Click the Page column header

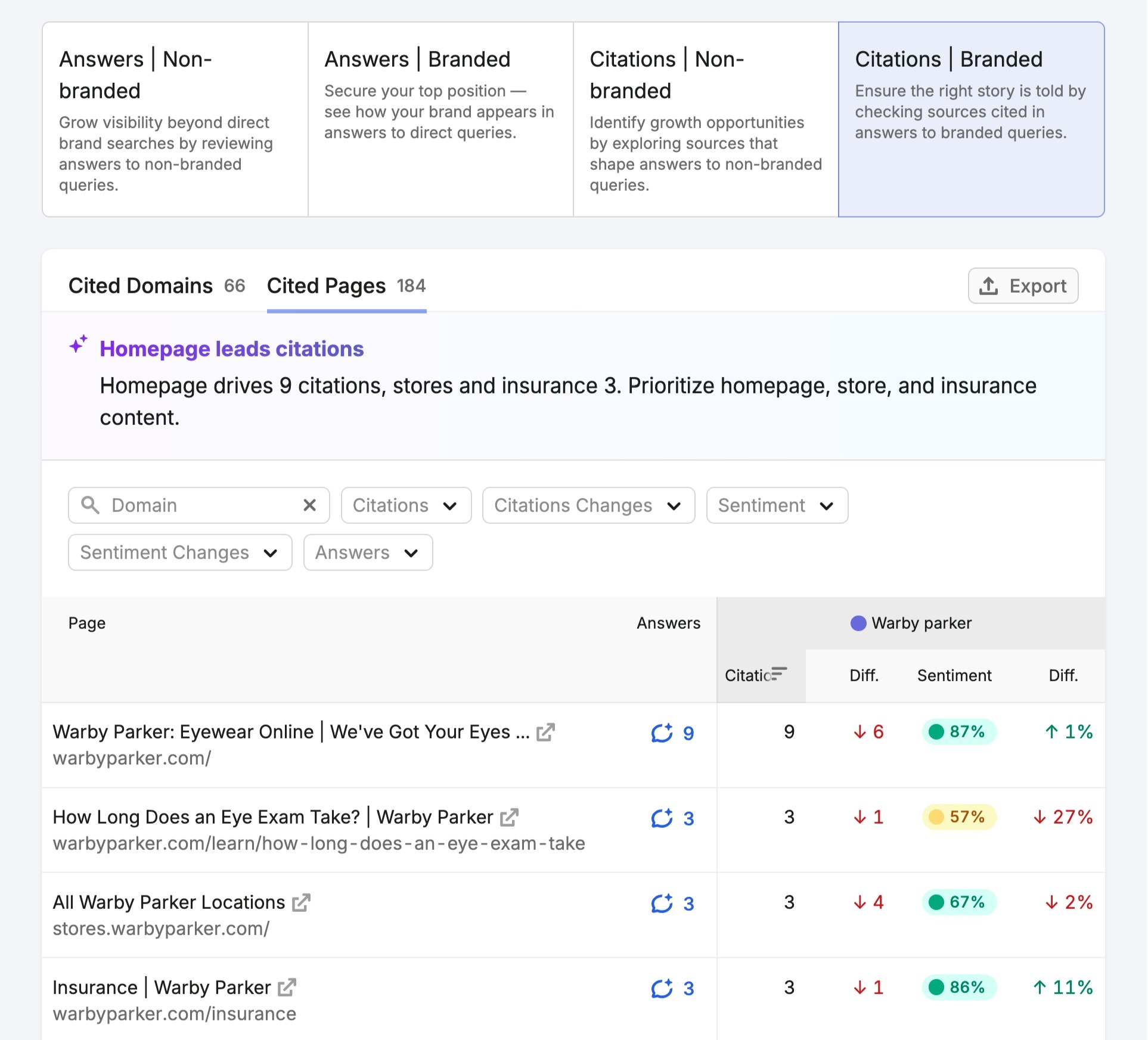(x=87, y=623)
